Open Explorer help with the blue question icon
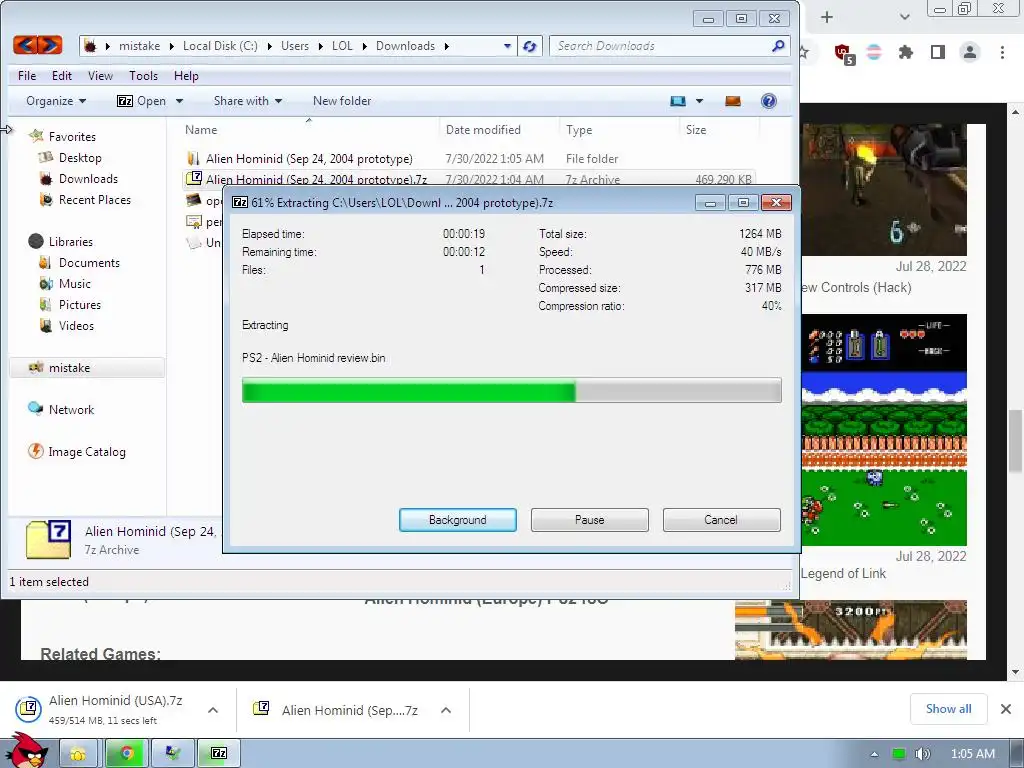Viewport: 1024px width, 768px height. coord(769,101)
